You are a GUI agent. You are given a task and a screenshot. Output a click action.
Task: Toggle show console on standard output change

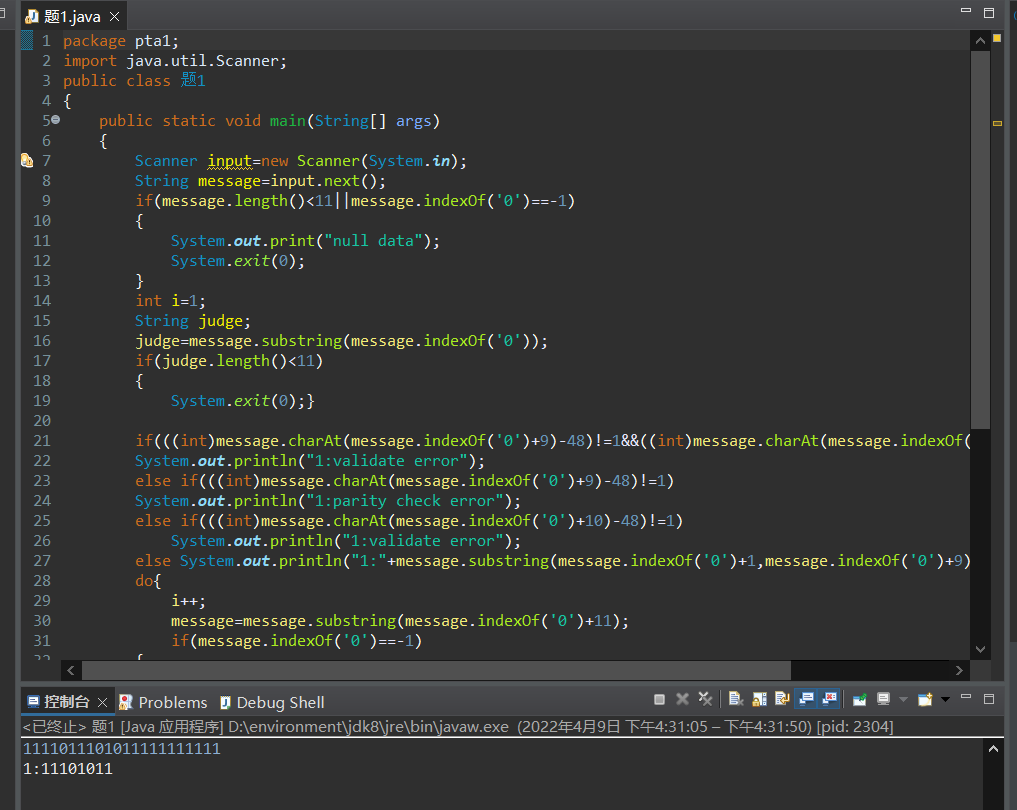coord(806,700)
